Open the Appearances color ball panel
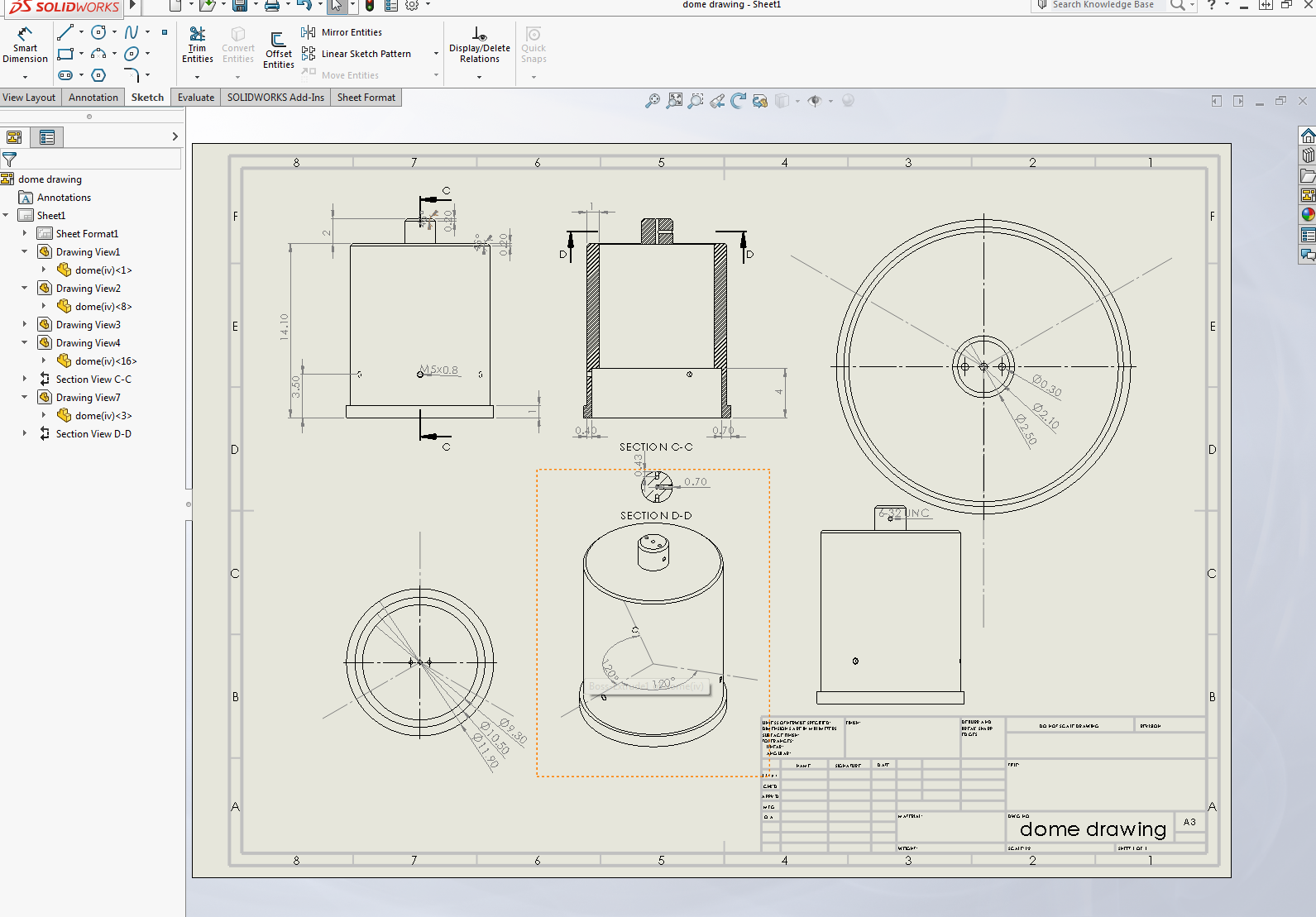This screenshot has height=917, width=1316. coord(1308,215)
